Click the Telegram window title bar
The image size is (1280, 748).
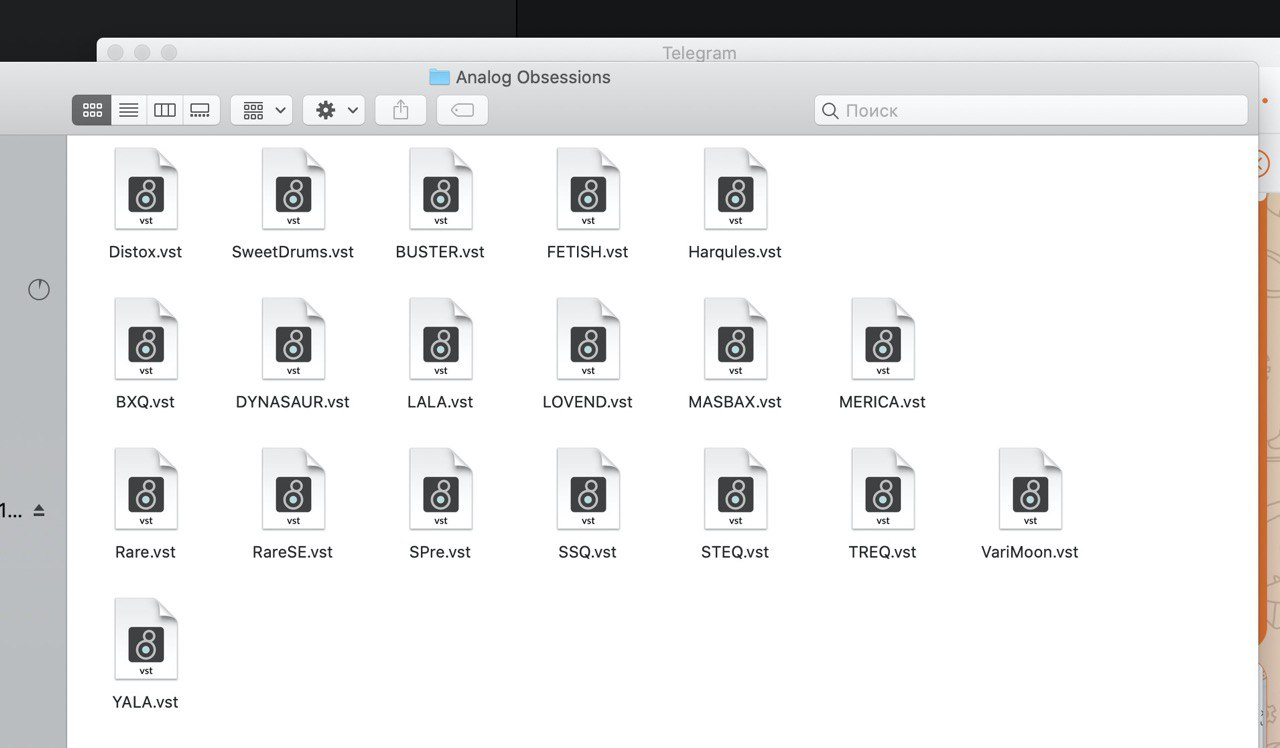(699, 52)
